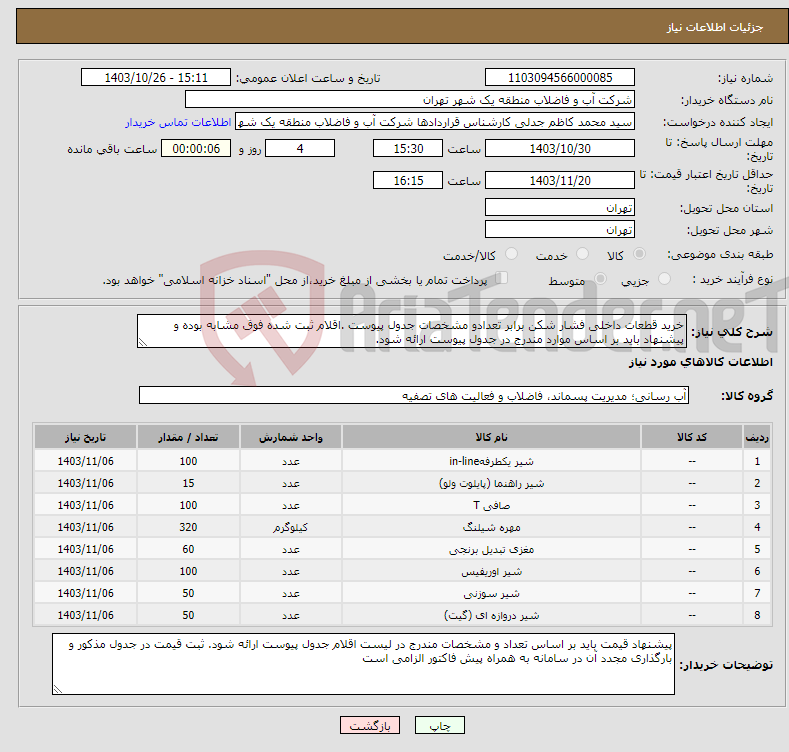
Task: Click the resize grip of description text area
Action: coord(143,342)
